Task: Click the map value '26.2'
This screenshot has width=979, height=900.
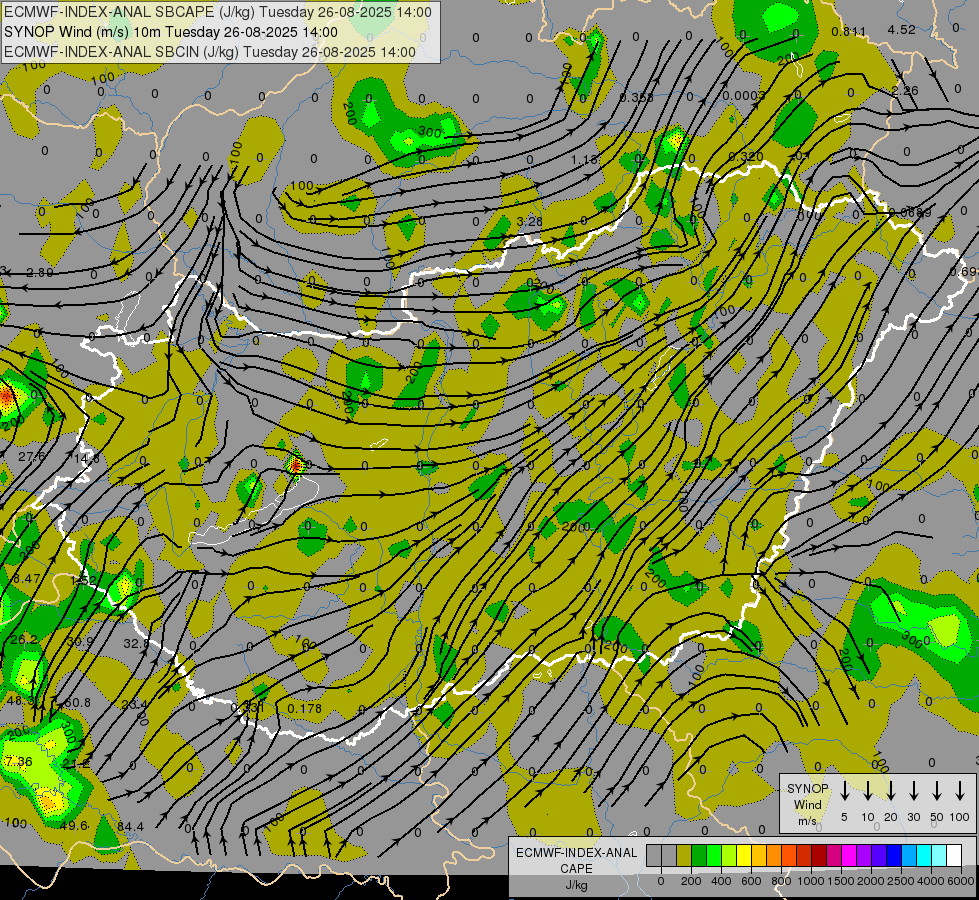Action: pos(24,640)
